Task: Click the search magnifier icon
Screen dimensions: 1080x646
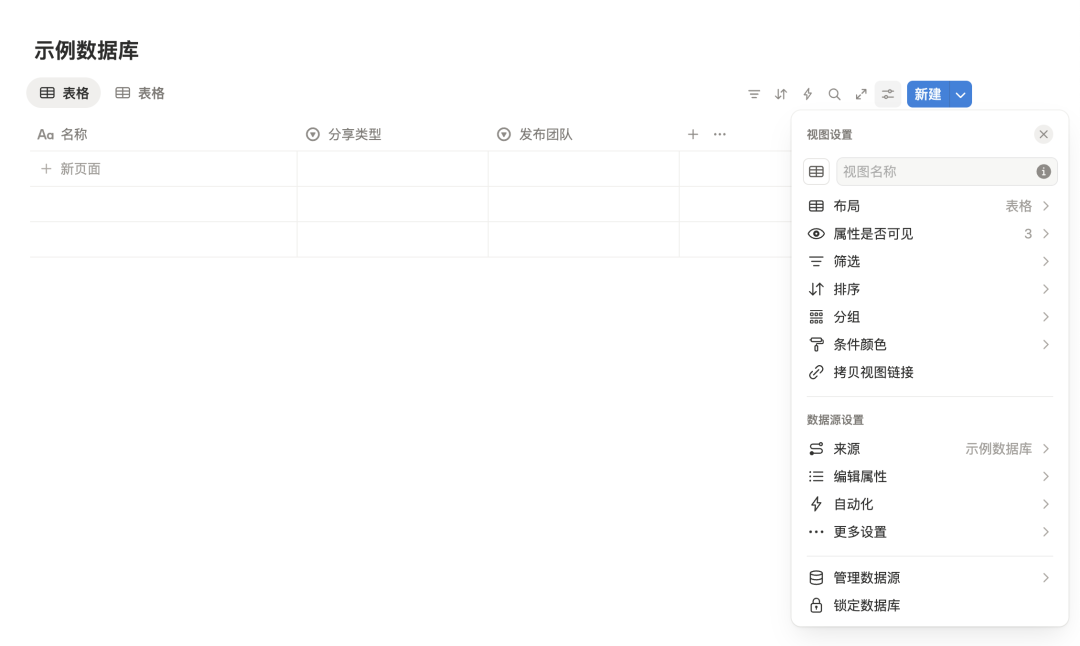Action: (x=834, y=94)
